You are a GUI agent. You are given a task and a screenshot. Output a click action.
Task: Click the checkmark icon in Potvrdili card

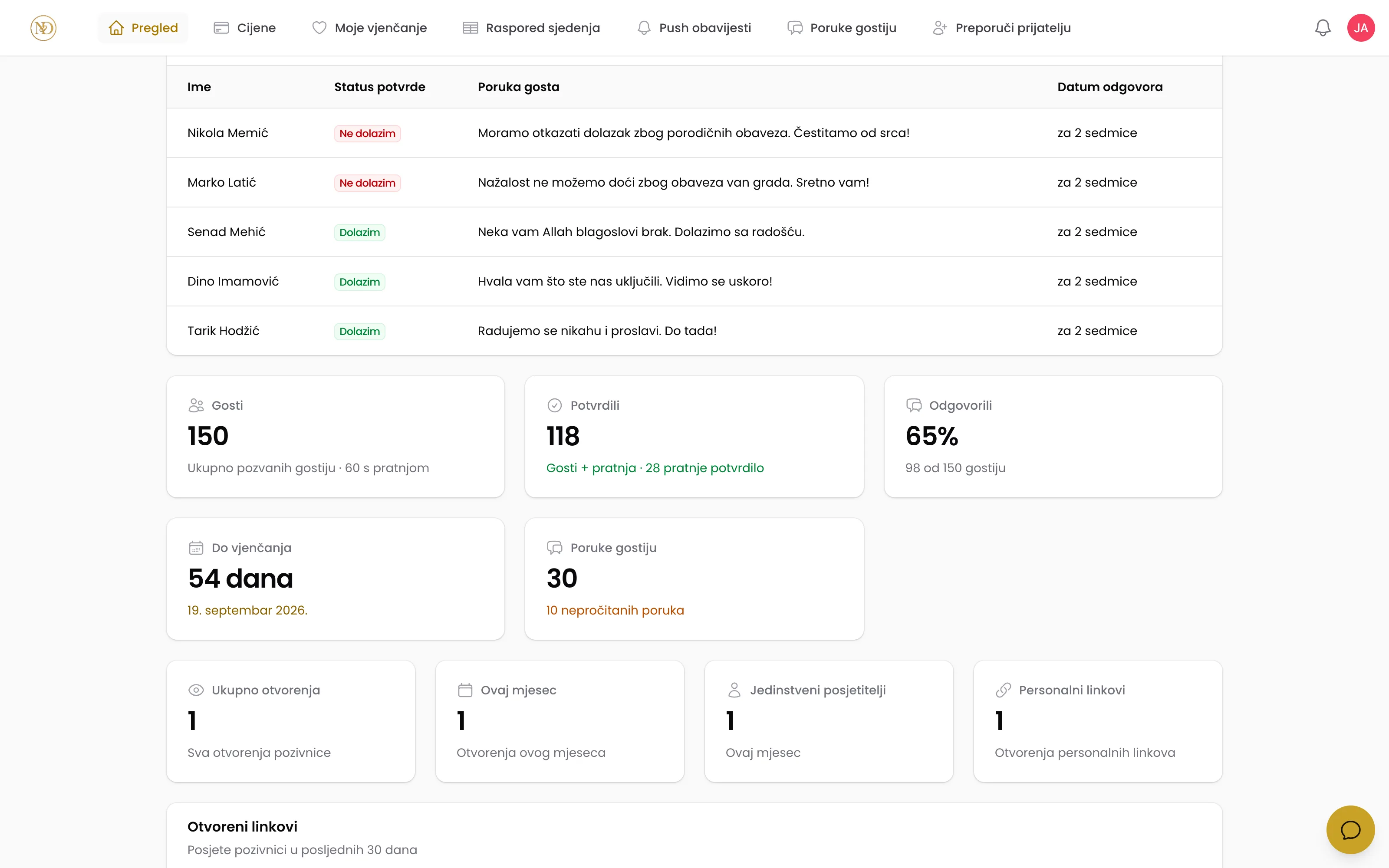pyautogui.click(x=554, y=405)
